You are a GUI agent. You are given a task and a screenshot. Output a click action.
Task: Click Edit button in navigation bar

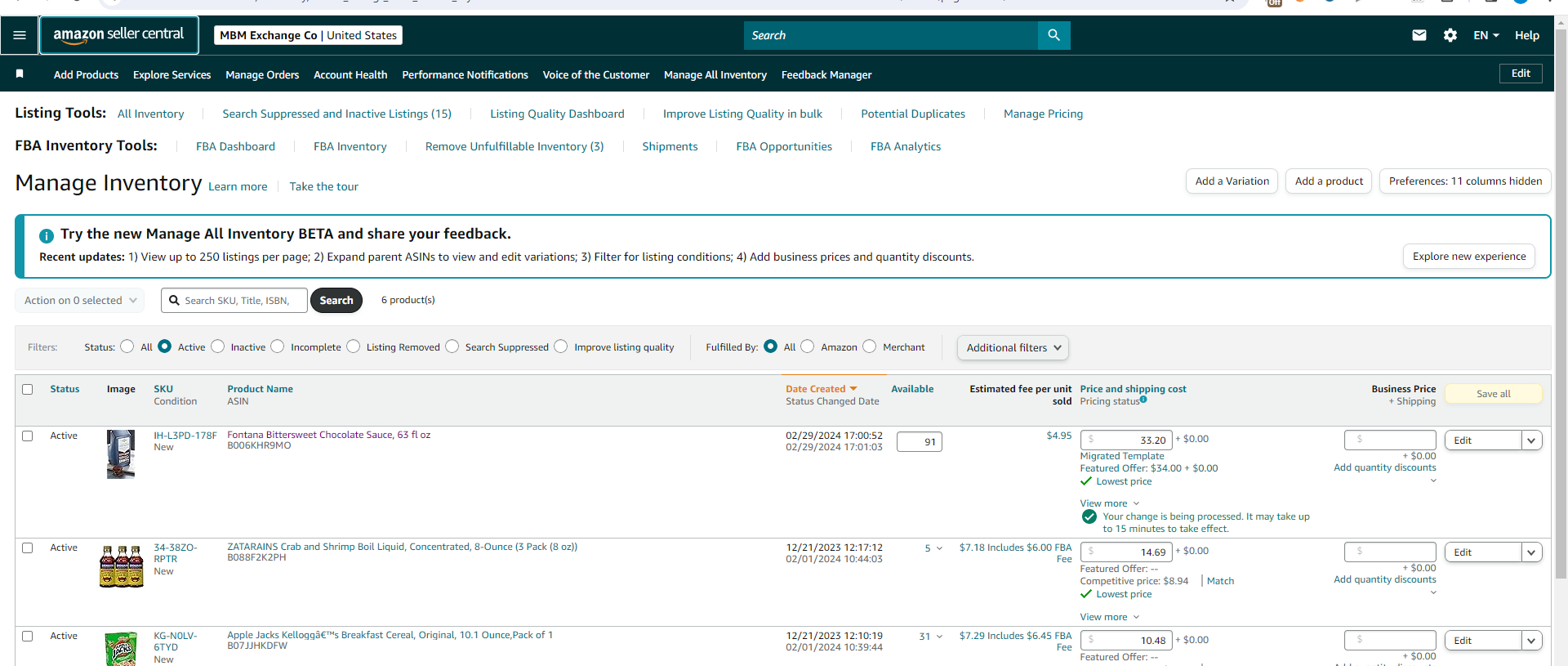(1521, 74)
